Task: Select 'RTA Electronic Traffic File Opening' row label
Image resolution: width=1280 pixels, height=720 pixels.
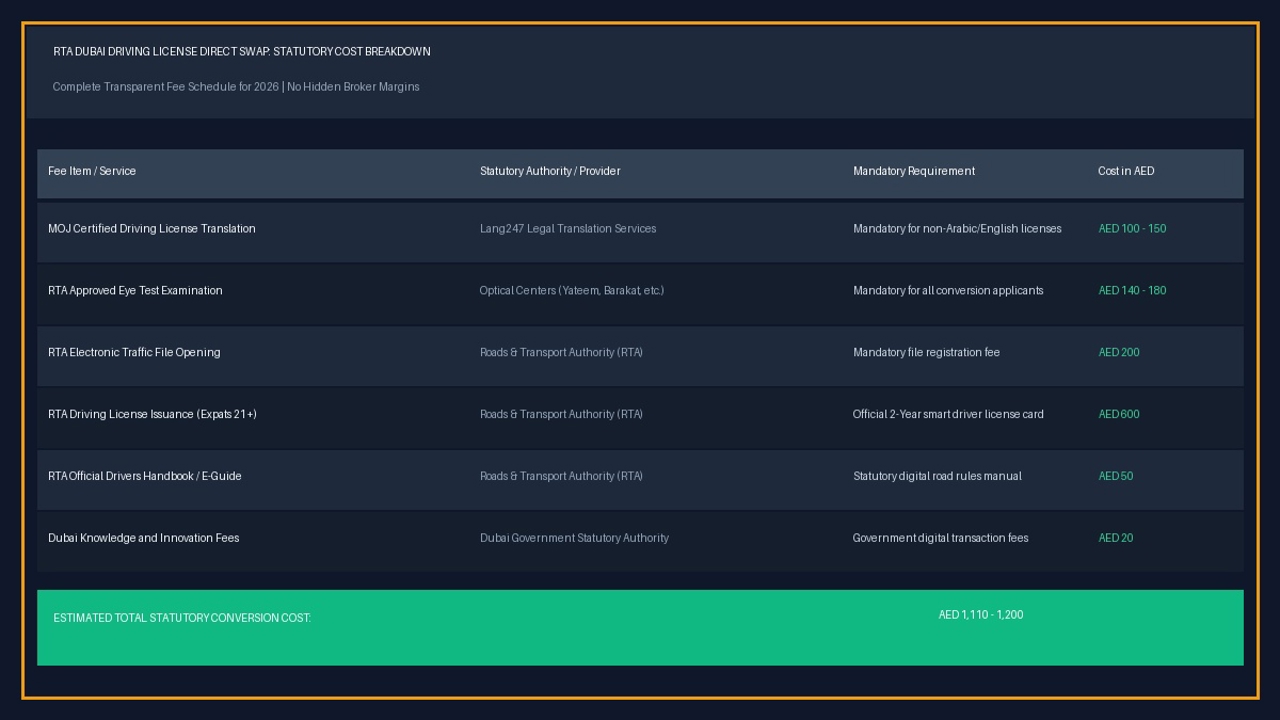Action: point(134,353)
